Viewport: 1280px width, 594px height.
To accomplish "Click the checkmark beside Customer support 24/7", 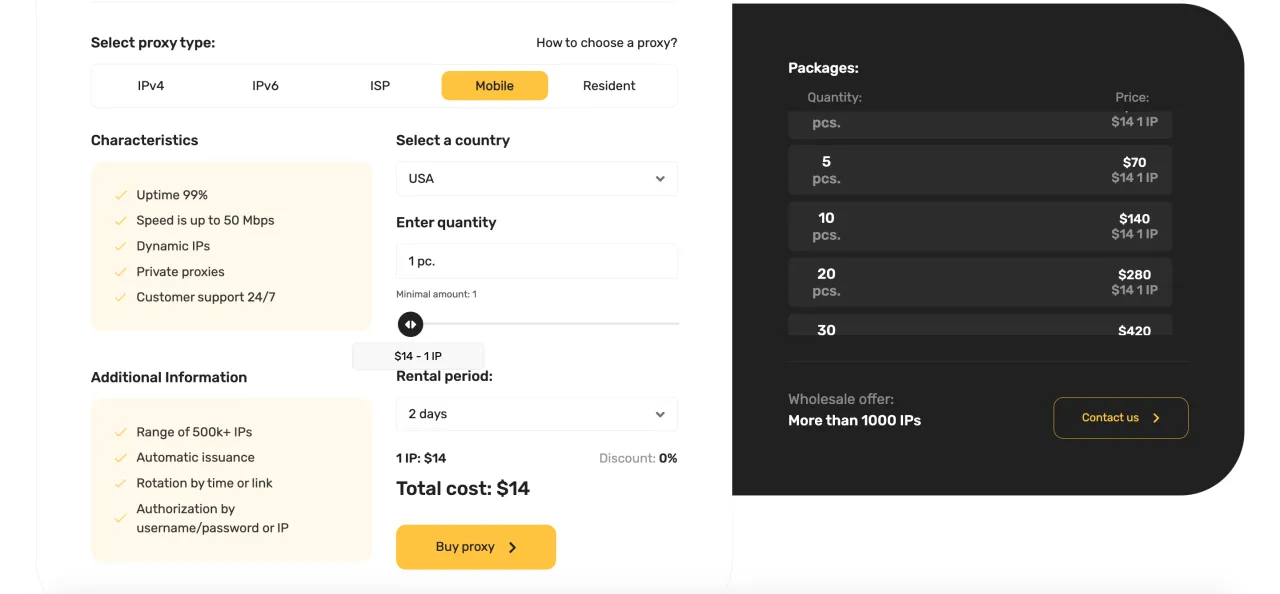I will point(121,297).
